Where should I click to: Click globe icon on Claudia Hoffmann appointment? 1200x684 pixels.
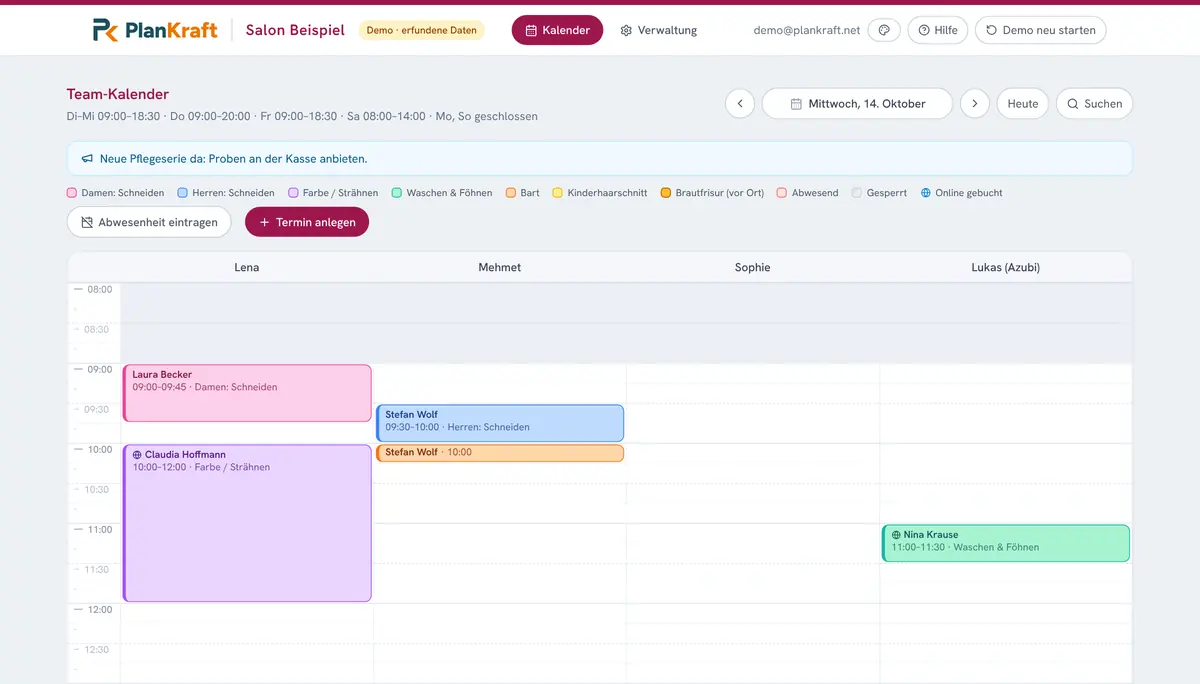point(137,455)
